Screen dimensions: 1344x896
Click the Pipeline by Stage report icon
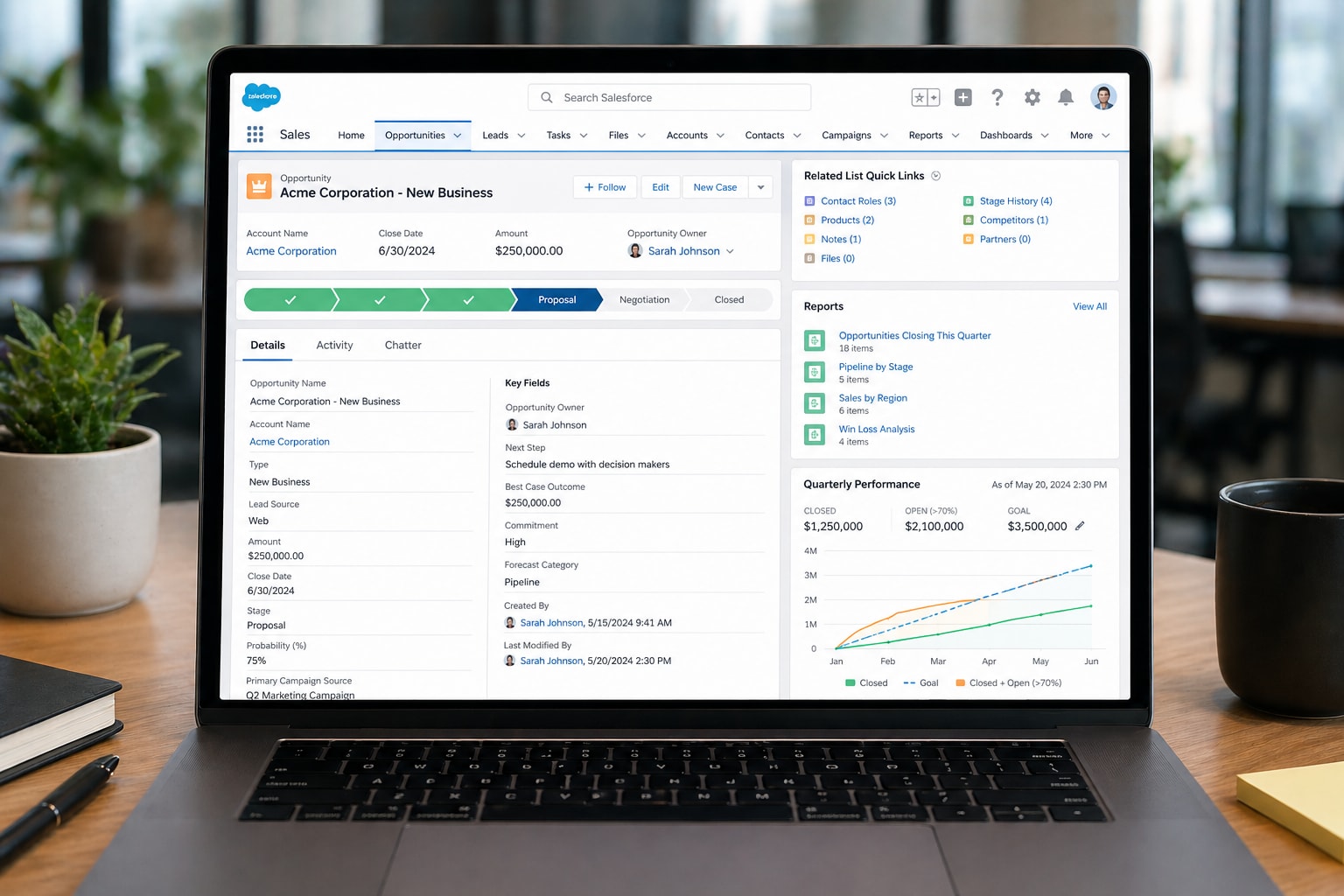(815, 373)
